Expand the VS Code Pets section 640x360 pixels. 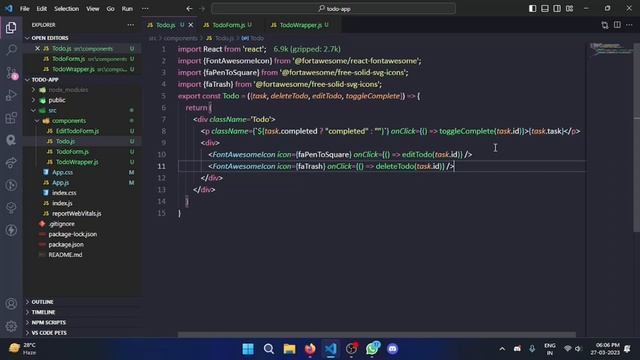pos(82,333)
